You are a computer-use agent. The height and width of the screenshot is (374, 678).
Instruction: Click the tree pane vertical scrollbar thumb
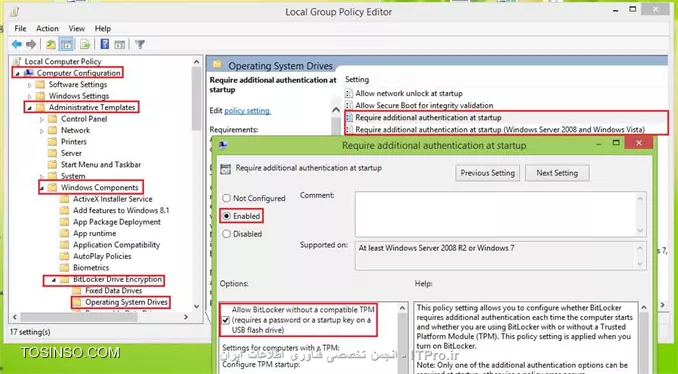click(197, 98)
